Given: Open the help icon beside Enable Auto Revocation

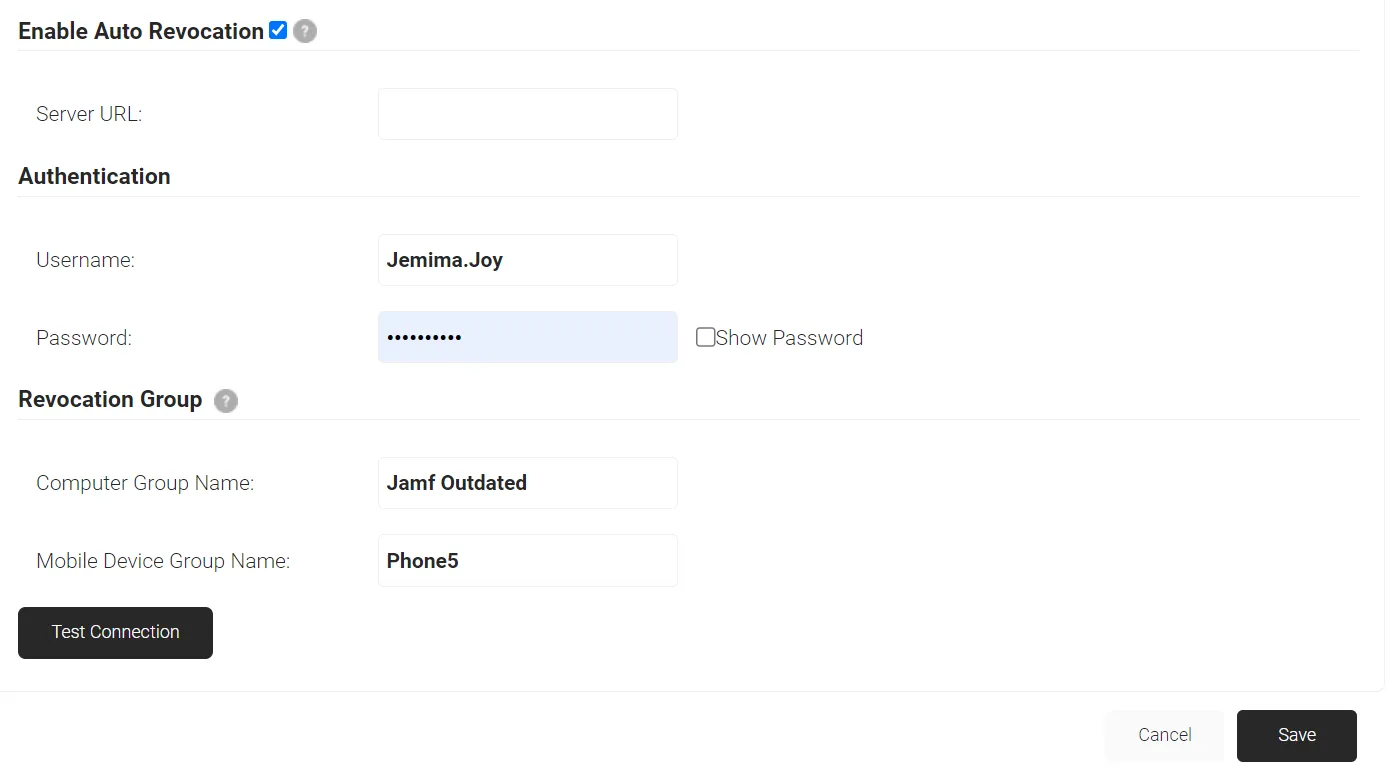Looking at the screenshot, I should click(x=305, y=31).
